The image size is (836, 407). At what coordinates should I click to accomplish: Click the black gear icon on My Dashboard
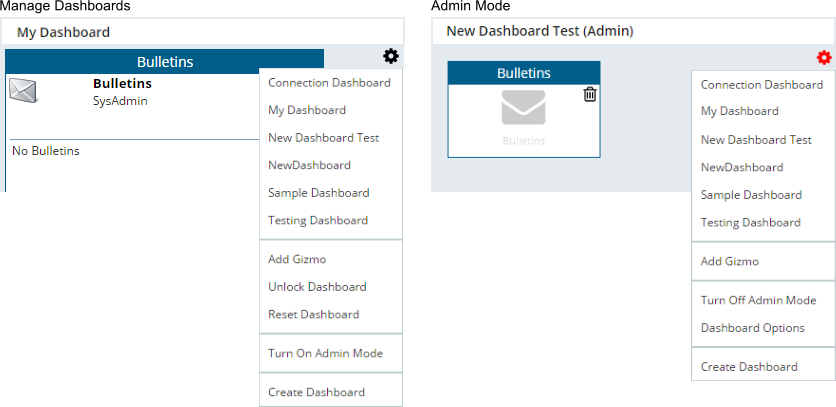(x=391, y=57)
